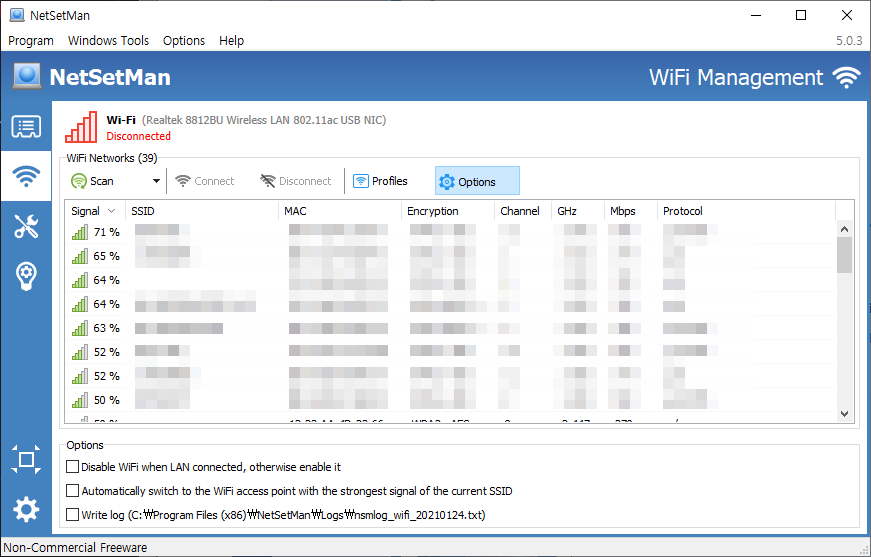The width and height of the screenshot is (871, 557).
Task: Click signal bars icon for 50 % network
Action: coord(79,400)
